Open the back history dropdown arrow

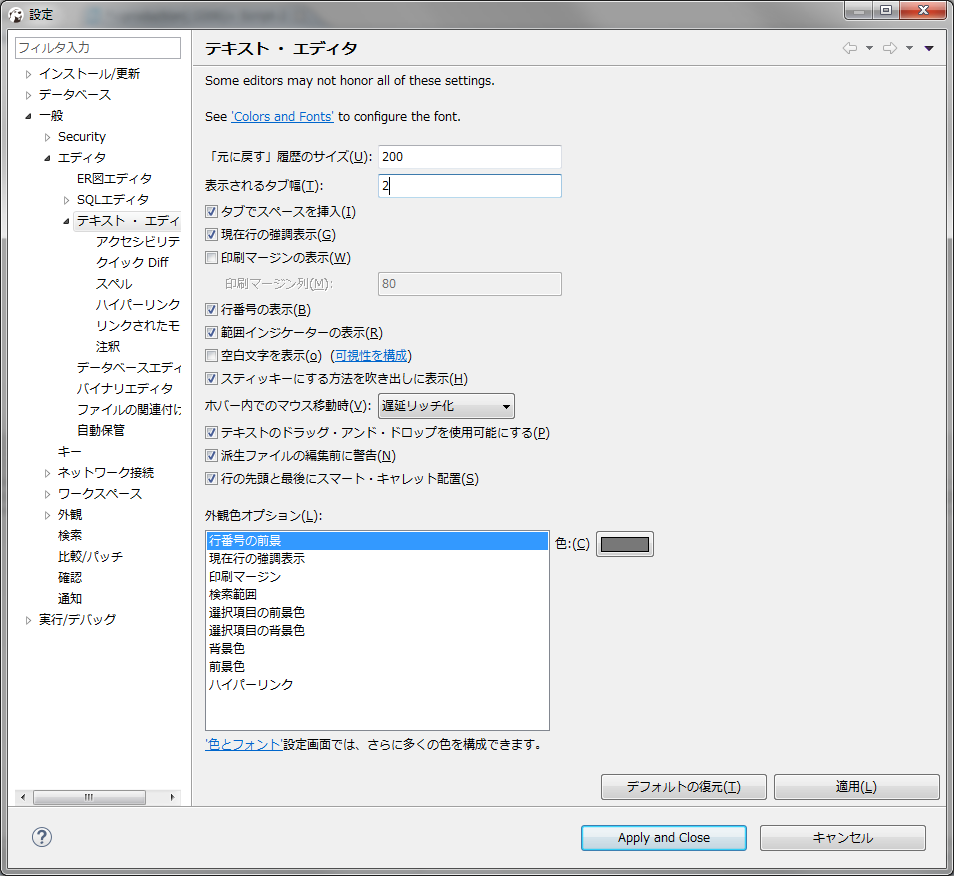(x=869, y=48)
